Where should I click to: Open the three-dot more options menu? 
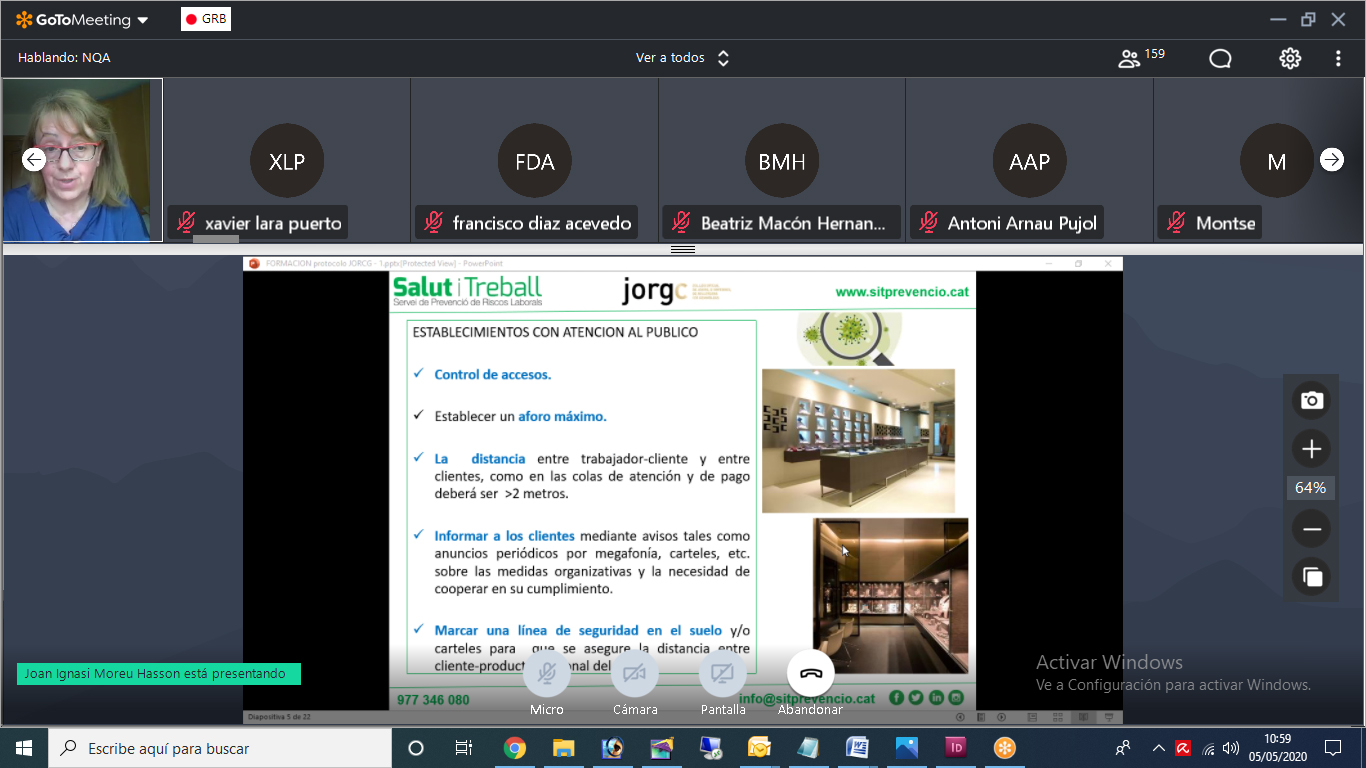click(x=1338, y=58)
